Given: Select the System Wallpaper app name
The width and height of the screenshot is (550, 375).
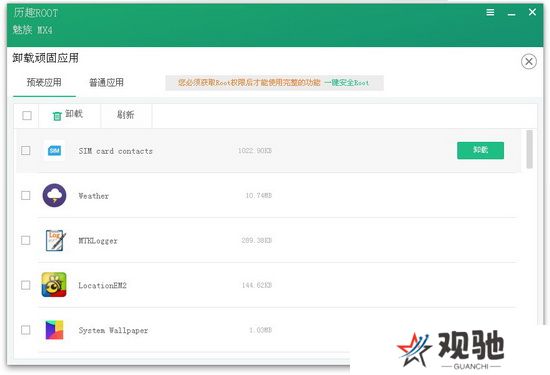Looking at the screenshot, I should 113,330.
